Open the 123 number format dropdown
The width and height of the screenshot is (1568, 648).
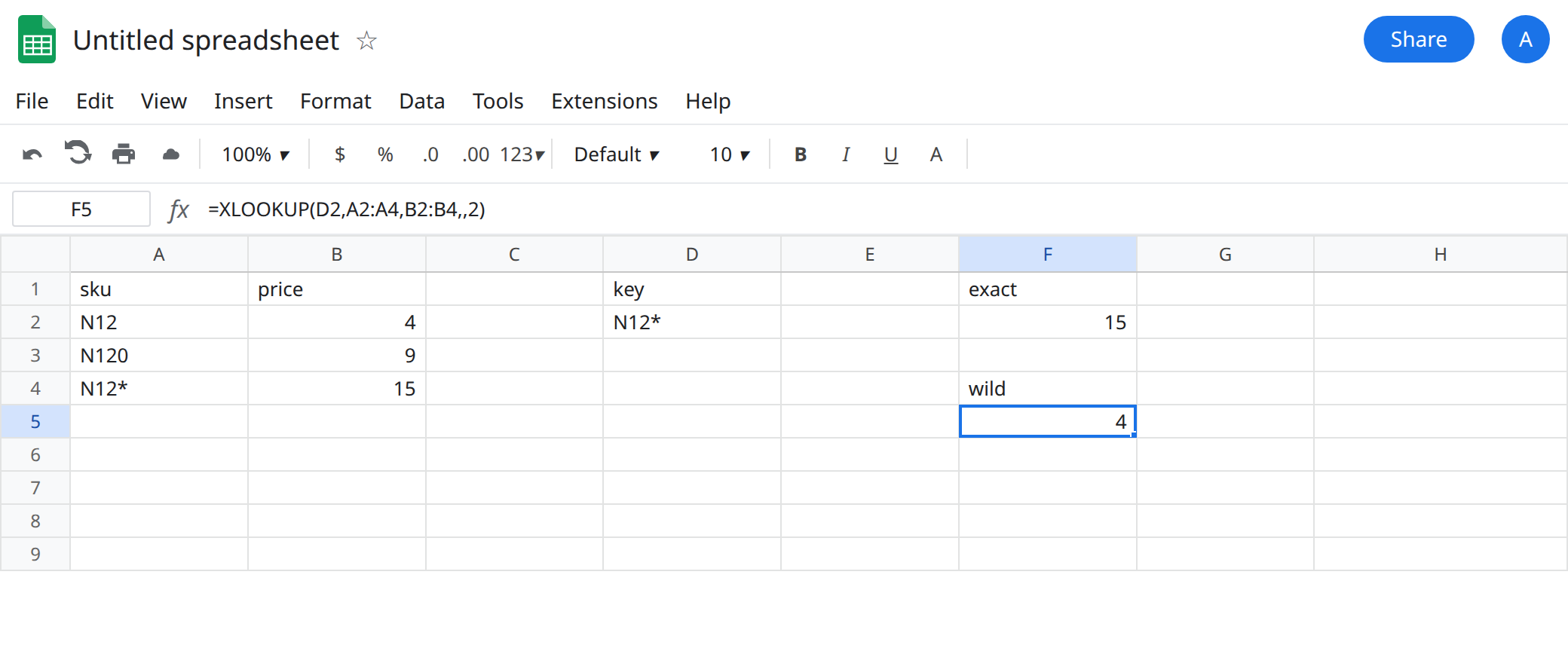(522, 154)
